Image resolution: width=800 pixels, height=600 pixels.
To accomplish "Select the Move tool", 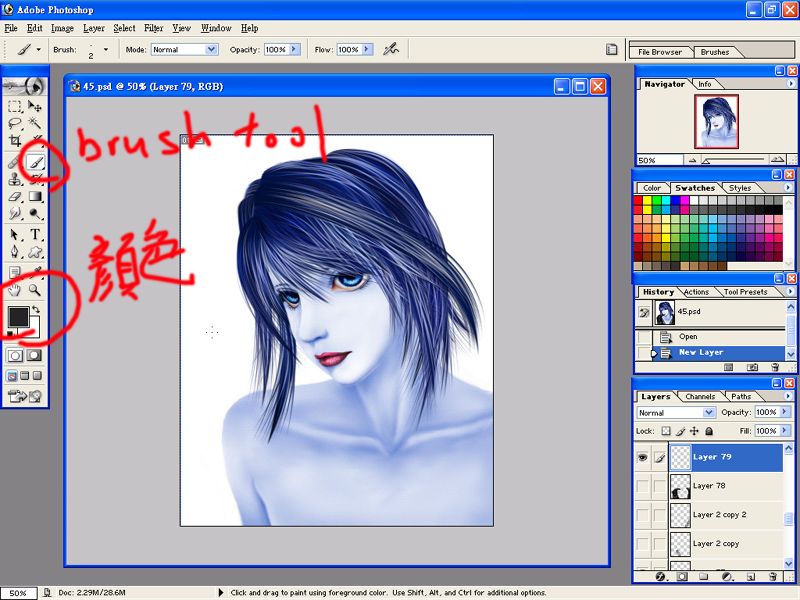I will tap(35, 106).
